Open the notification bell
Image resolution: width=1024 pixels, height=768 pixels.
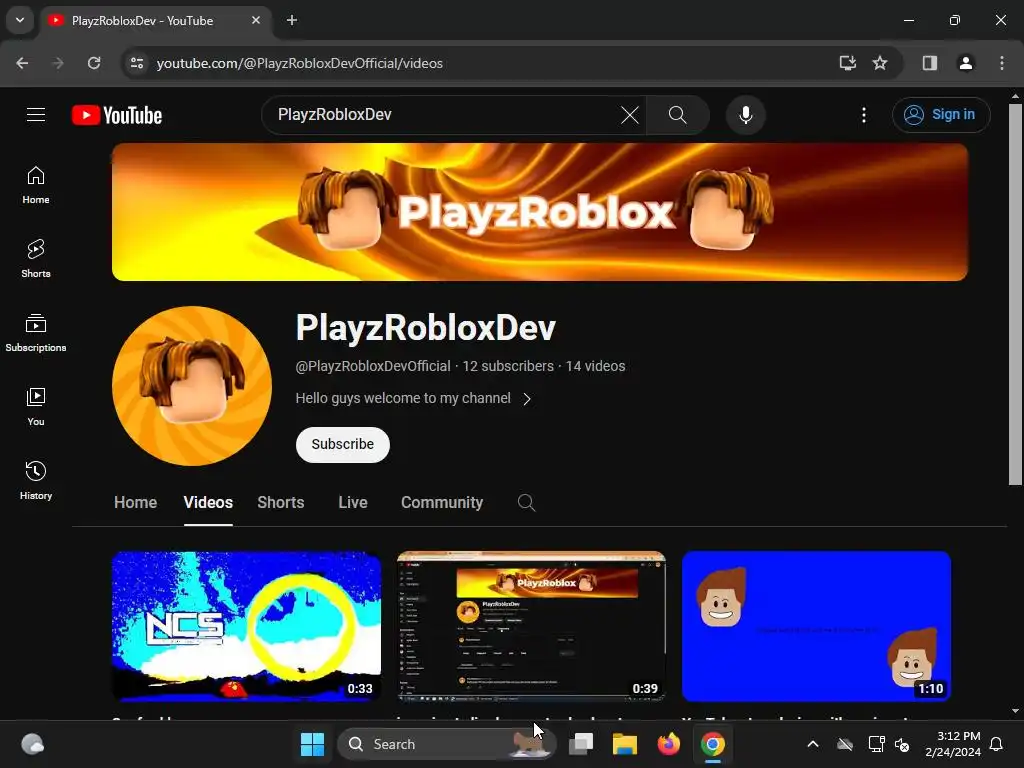coord(997,744)
